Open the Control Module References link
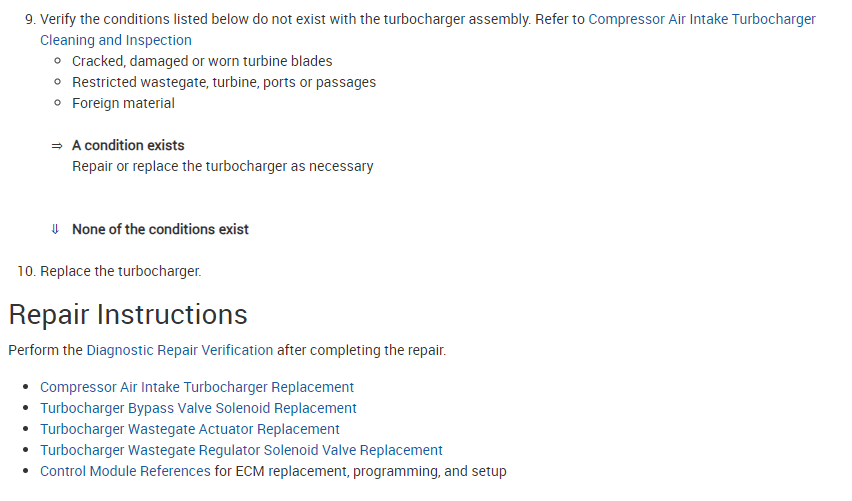852x501 pixels. (125, 471)
